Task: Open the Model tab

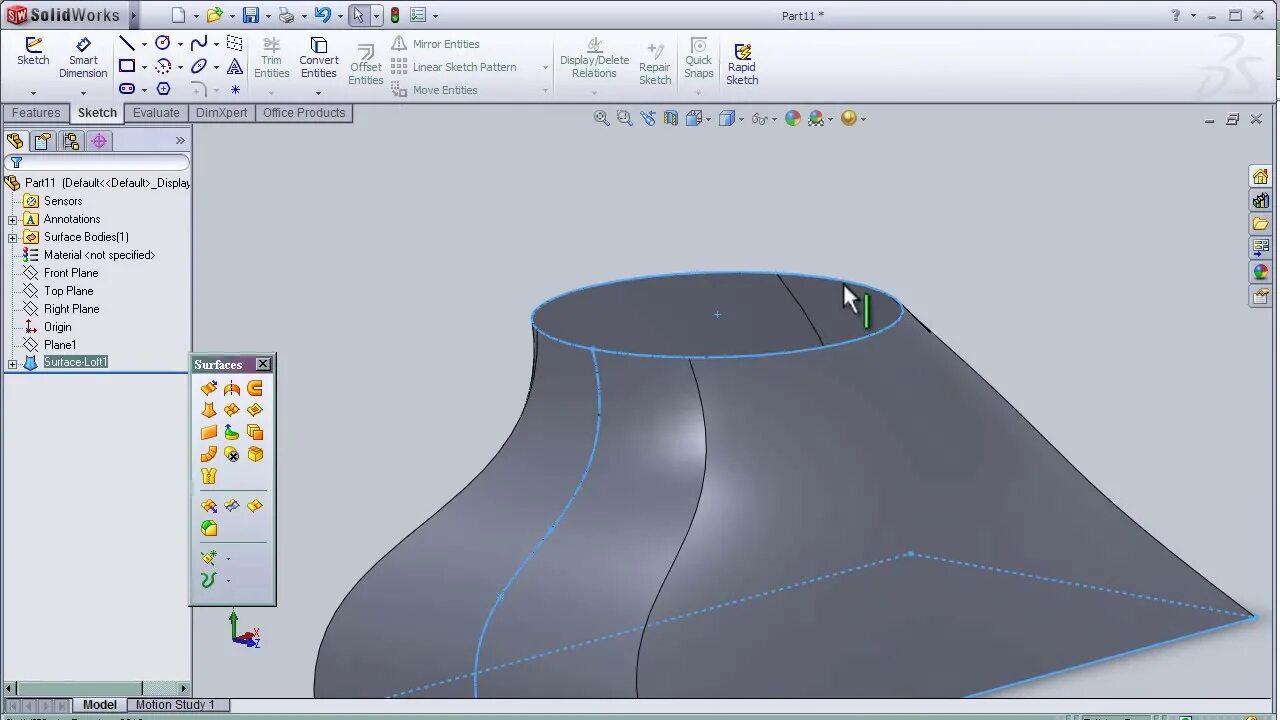Action: 100,705
